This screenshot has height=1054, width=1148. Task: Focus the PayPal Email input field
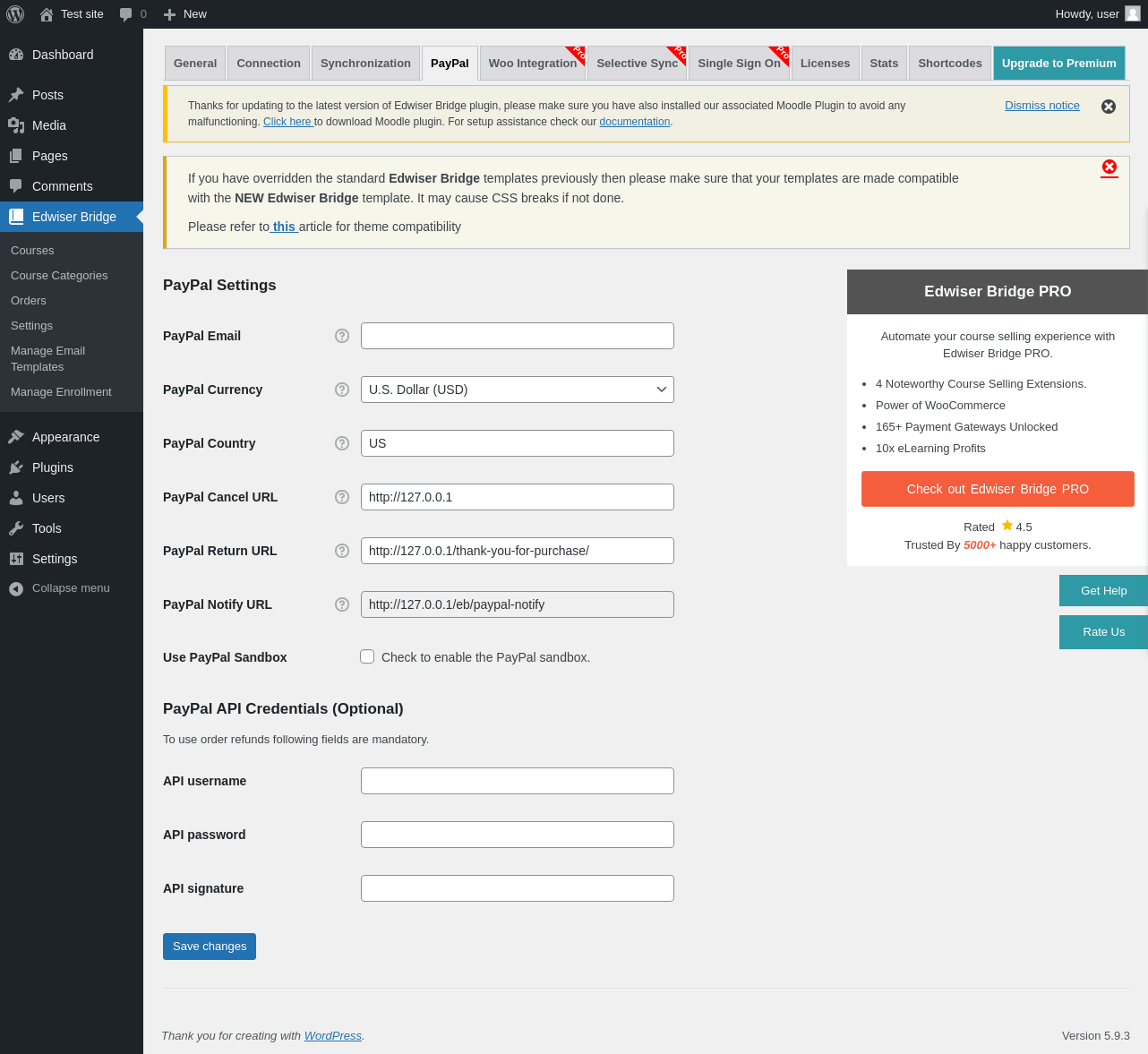pyautogui.click(x=518, y=336)
